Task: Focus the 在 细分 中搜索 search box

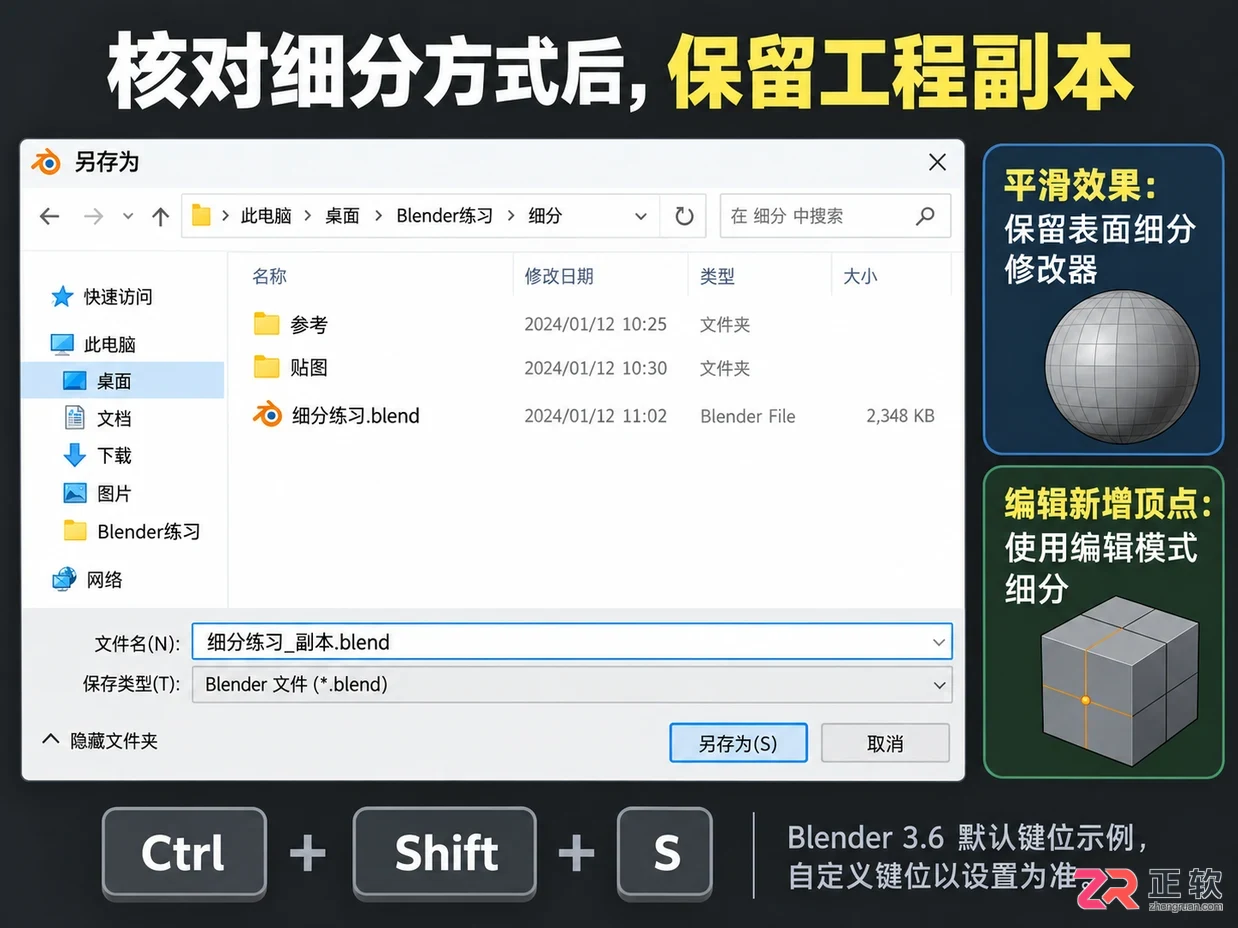Action: pyautogui.click(x=835, y=216)
